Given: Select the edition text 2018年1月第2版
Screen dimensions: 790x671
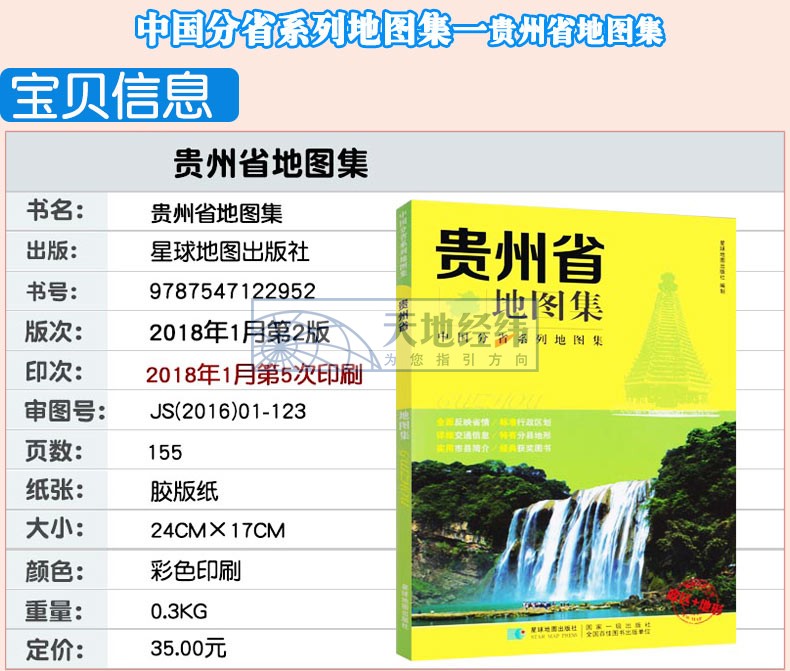Looking at the screenshot, I should (240, 332).
